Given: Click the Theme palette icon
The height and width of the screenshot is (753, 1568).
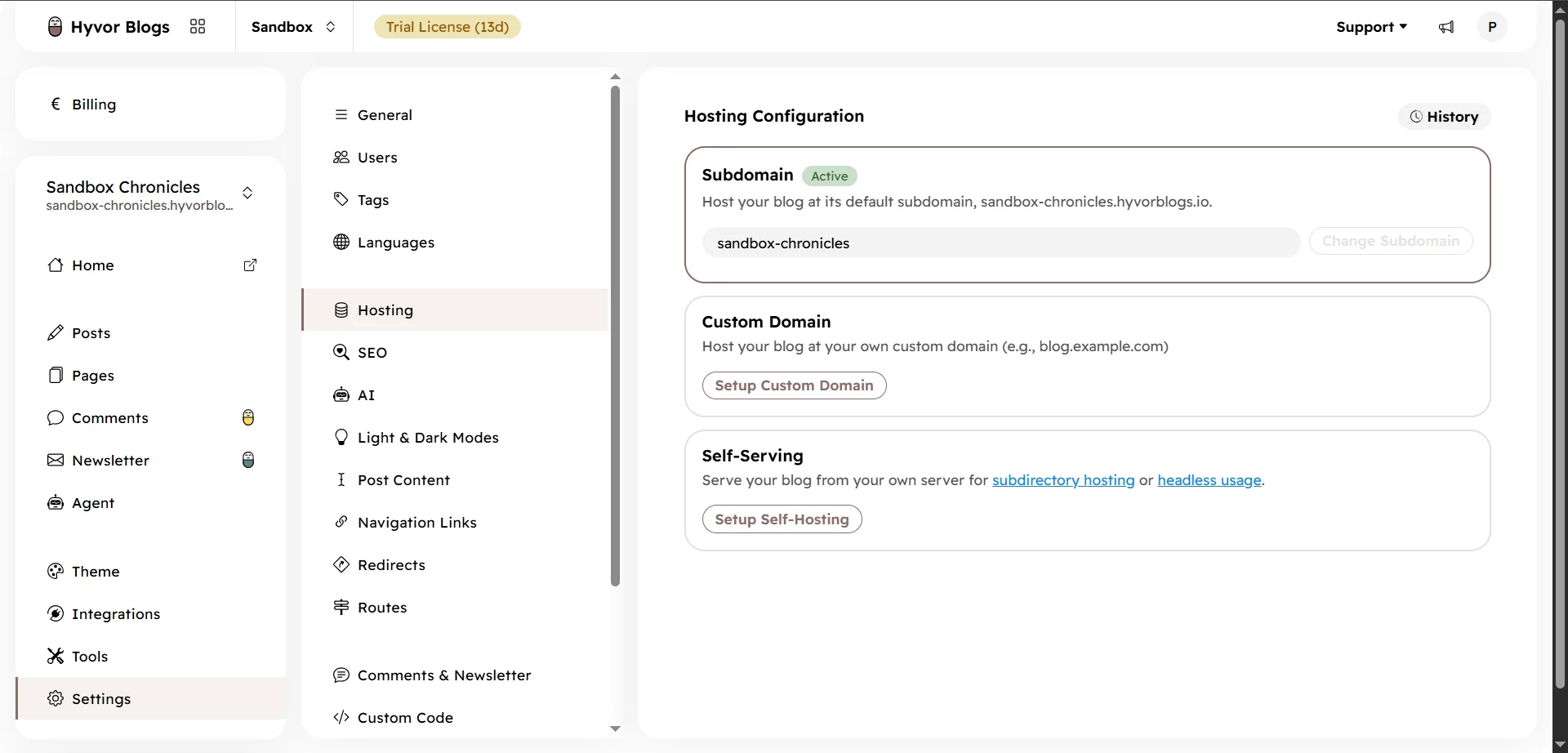Looking at the screenshot, I should pos(56,572).
